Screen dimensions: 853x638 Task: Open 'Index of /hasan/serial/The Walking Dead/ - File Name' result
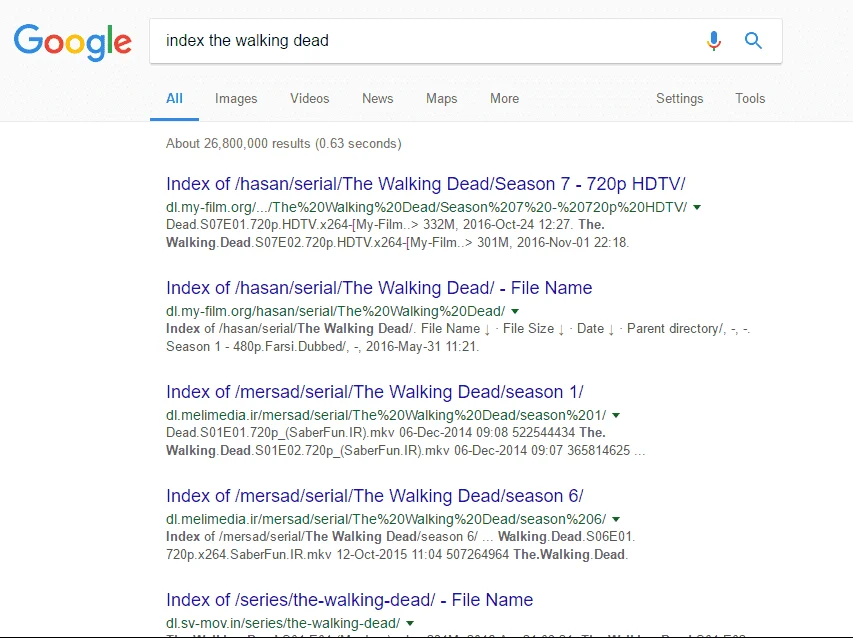[x=379, y=288]
